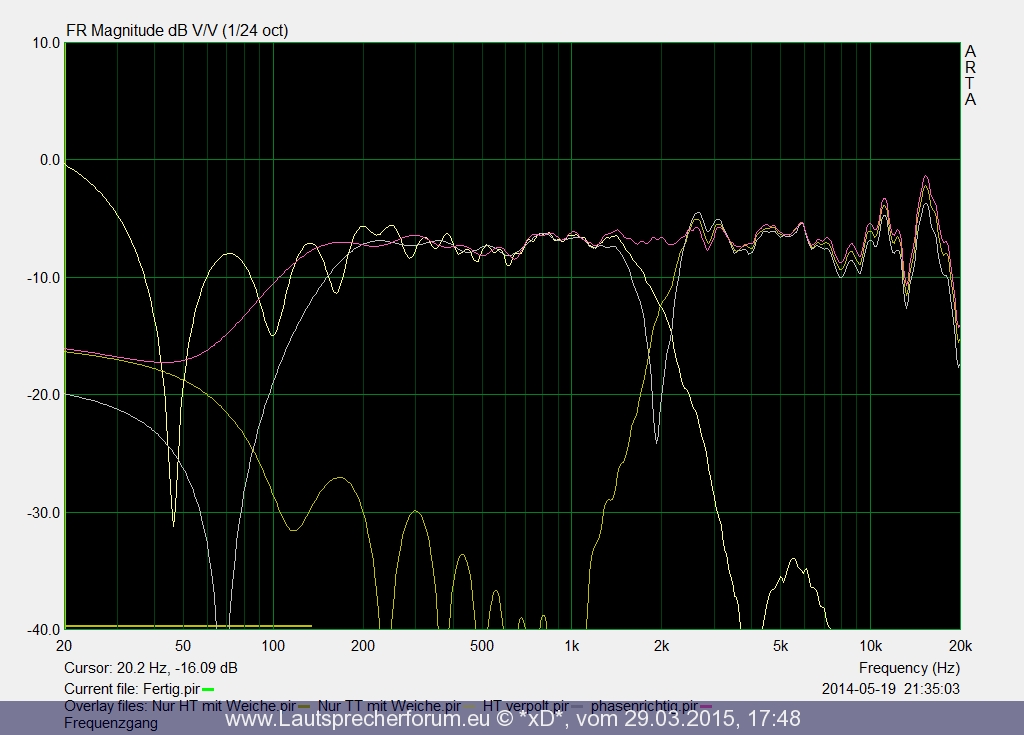Click the FR Magnitude dB V/V graph title
The height and width of the screenshot is (735, 1024).
click(x=177, y=30)
